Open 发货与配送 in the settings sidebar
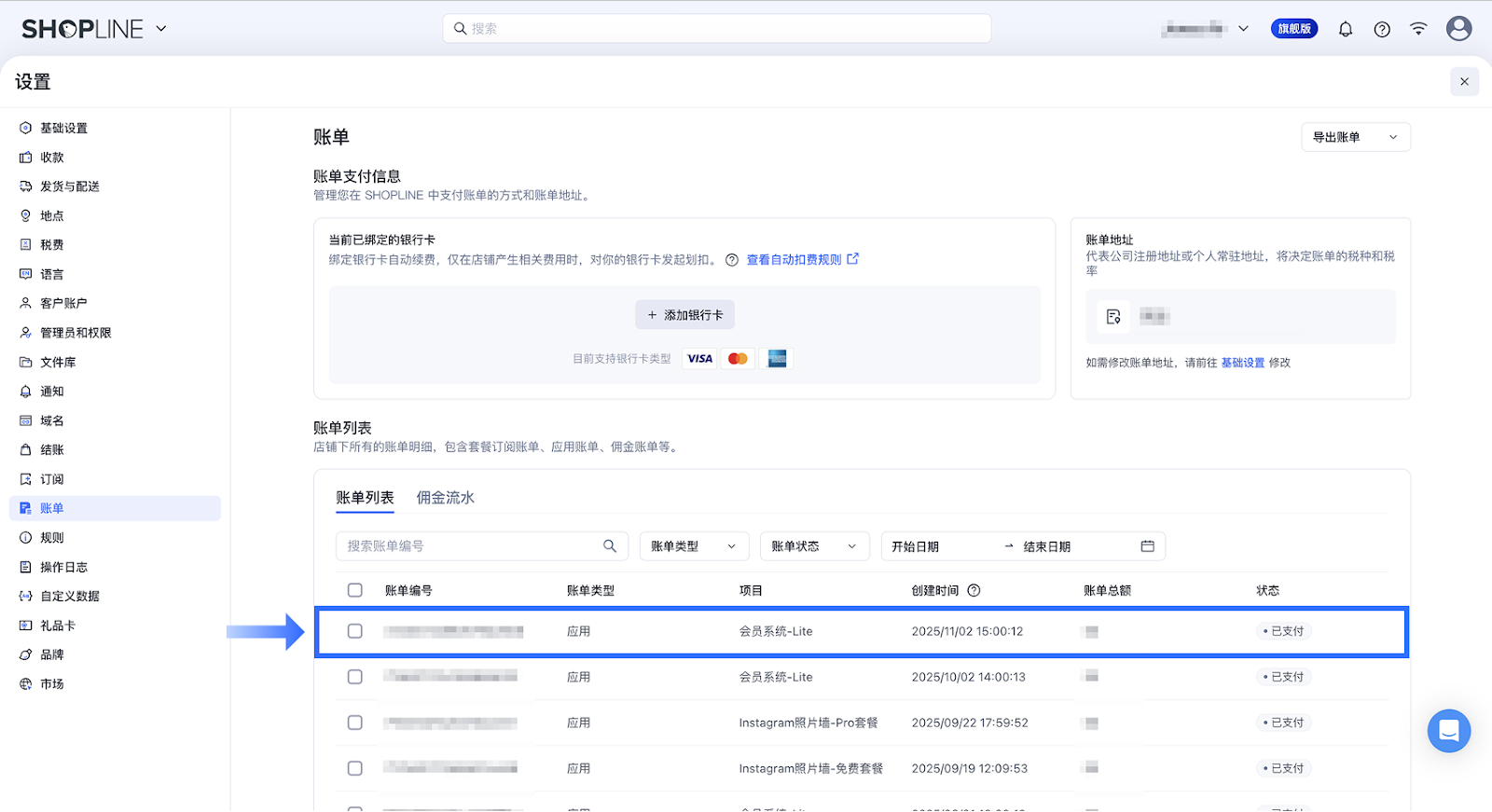This screenshot has height=812, width=1492. 69,186
